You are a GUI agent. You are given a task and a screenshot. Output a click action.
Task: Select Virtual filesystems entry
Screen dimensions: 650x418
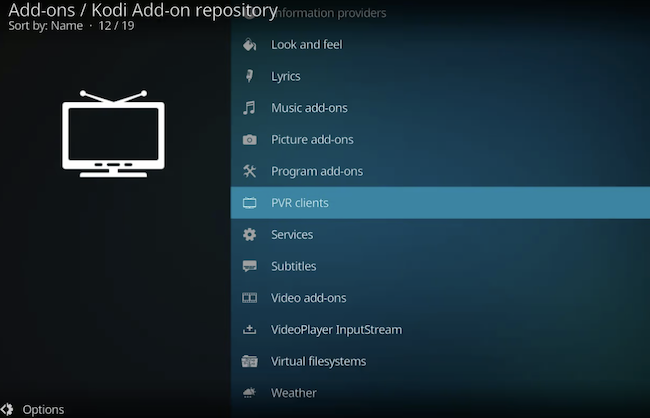(440, 361)
